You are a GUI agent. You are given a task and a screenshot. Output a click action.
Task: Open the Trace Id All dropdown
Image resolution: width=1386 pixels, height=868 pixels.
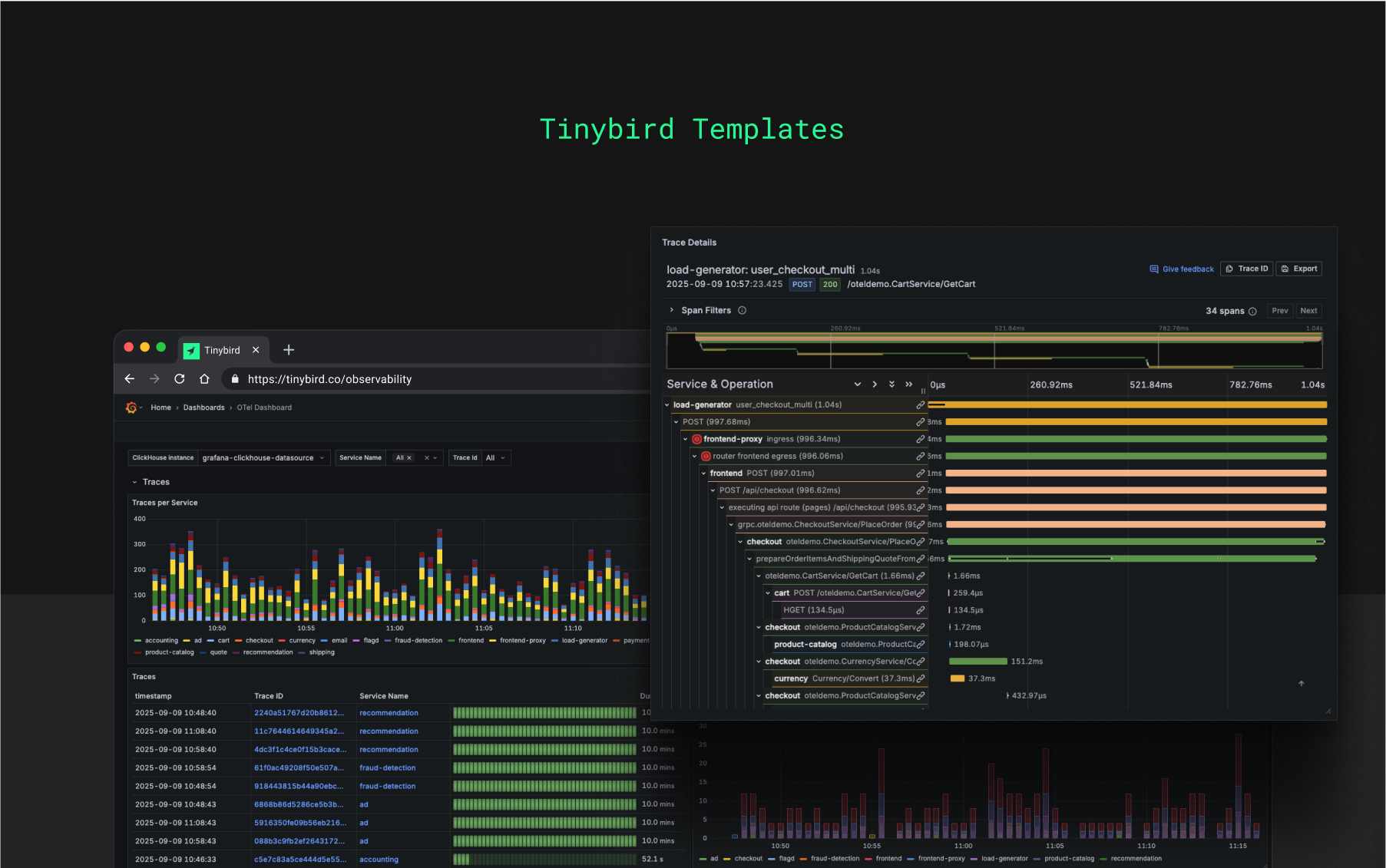(x=496, y=457)
